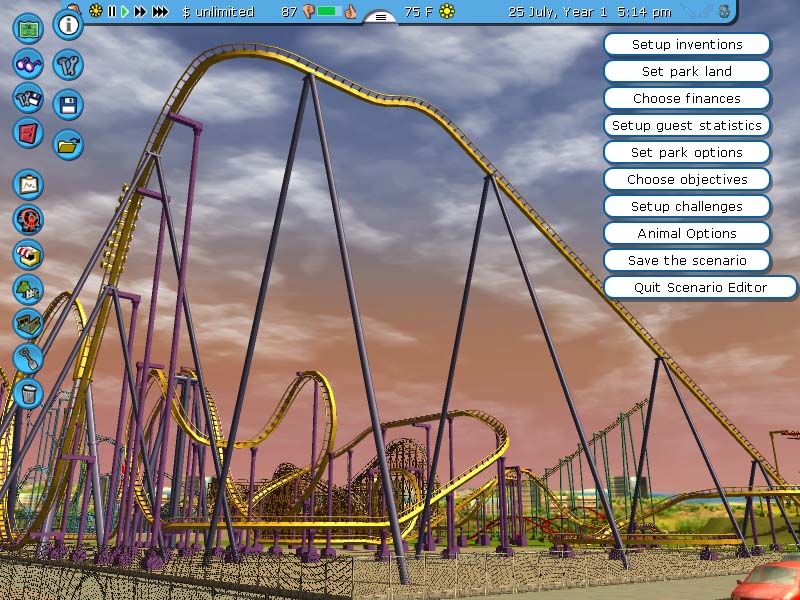Click the 87 park rating number
The height and width of the screenshot is (600, 800).
pos(289,12)
